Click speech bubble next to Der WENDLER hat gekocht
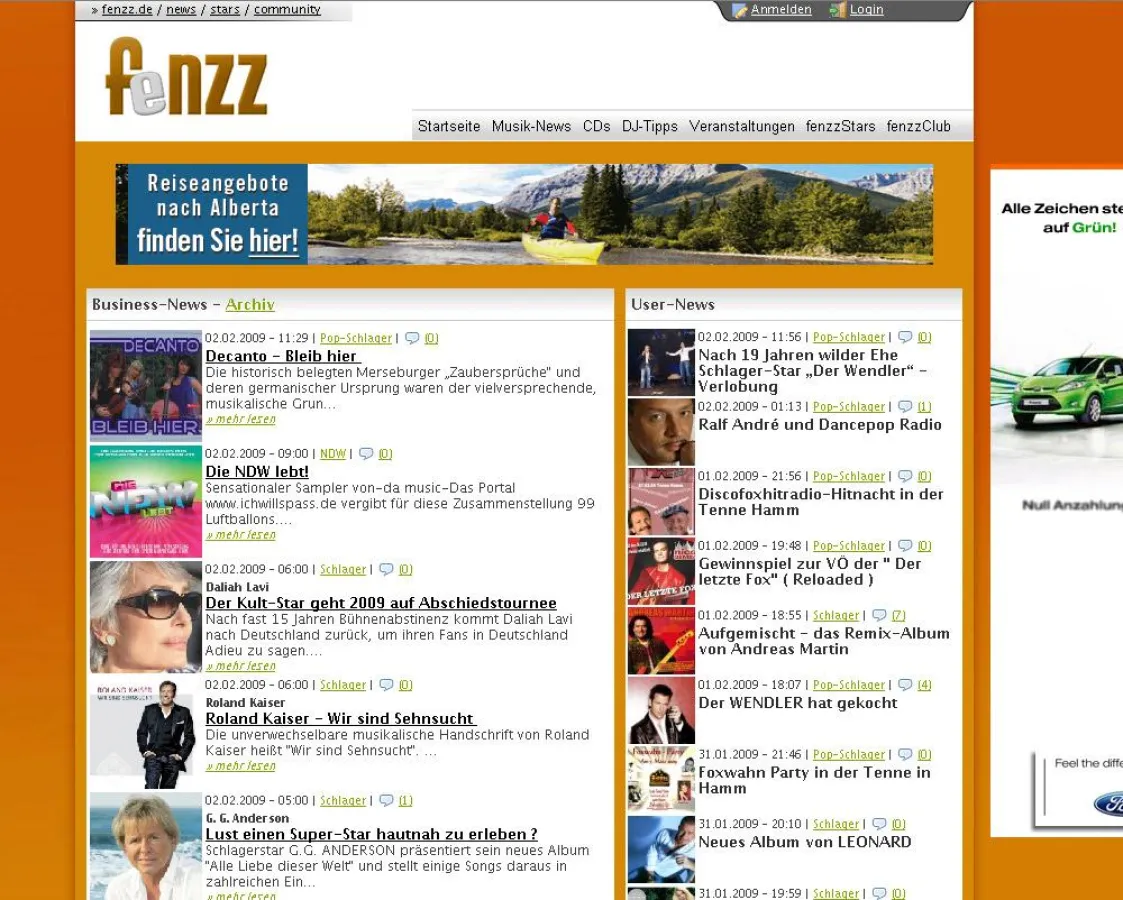 click(x=904, y=684)
